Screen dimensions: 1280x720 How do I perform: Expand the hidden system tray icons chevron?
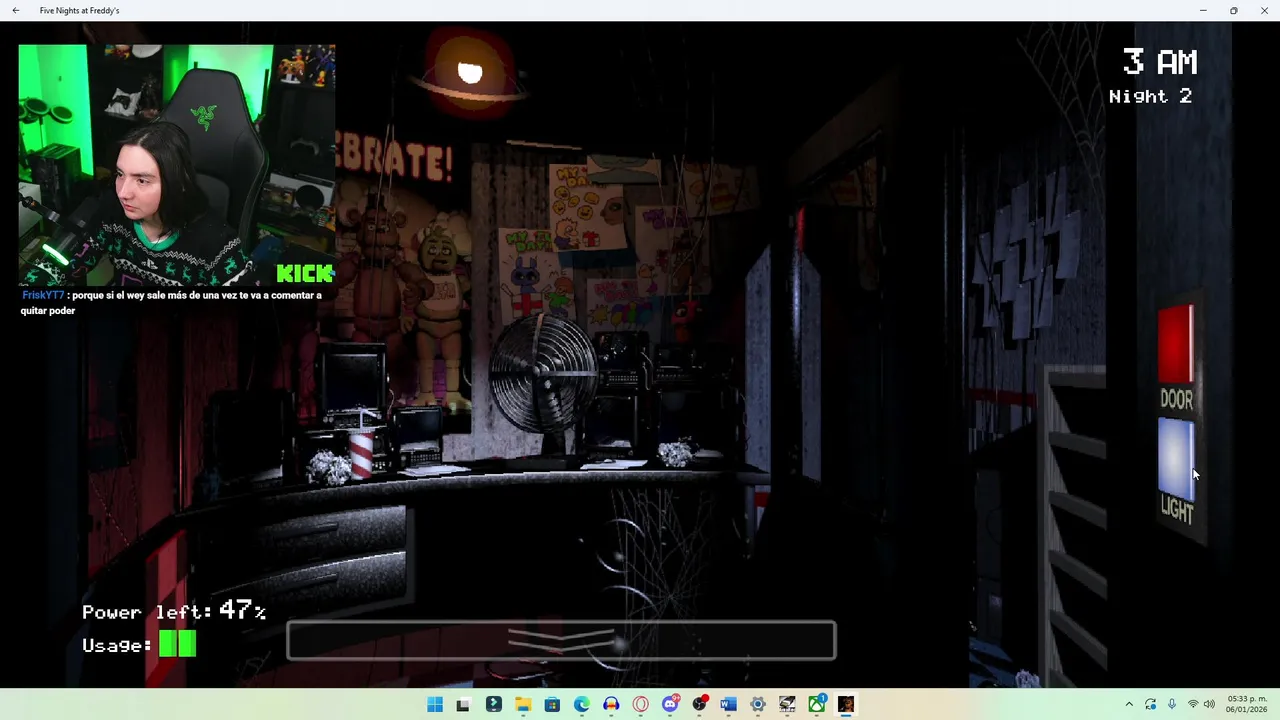[1129, 705]
